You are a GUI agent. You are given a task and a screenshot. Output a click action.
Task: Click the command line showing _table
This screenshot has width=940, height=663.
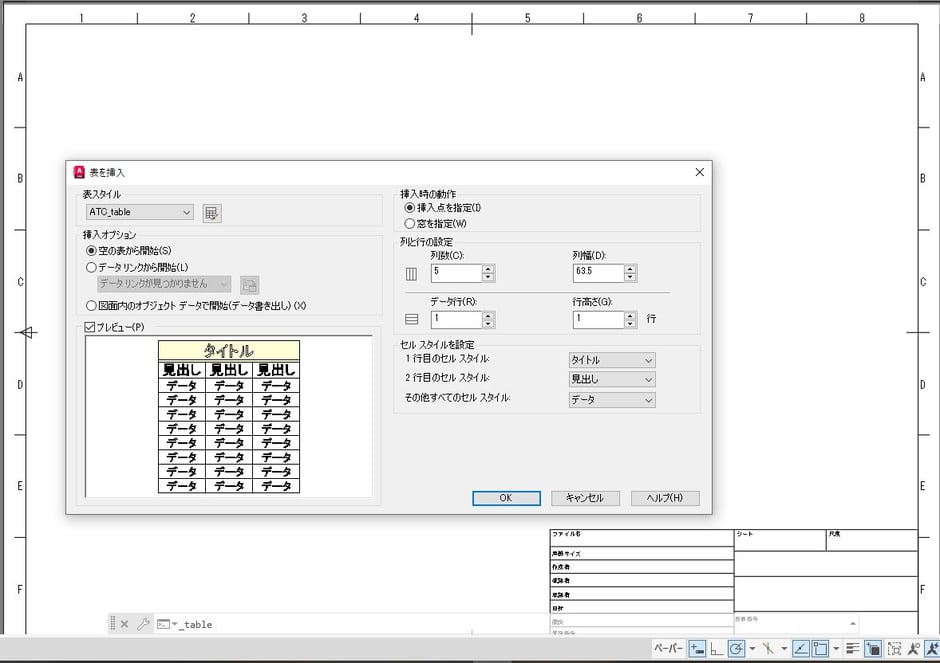coord(196,624)
